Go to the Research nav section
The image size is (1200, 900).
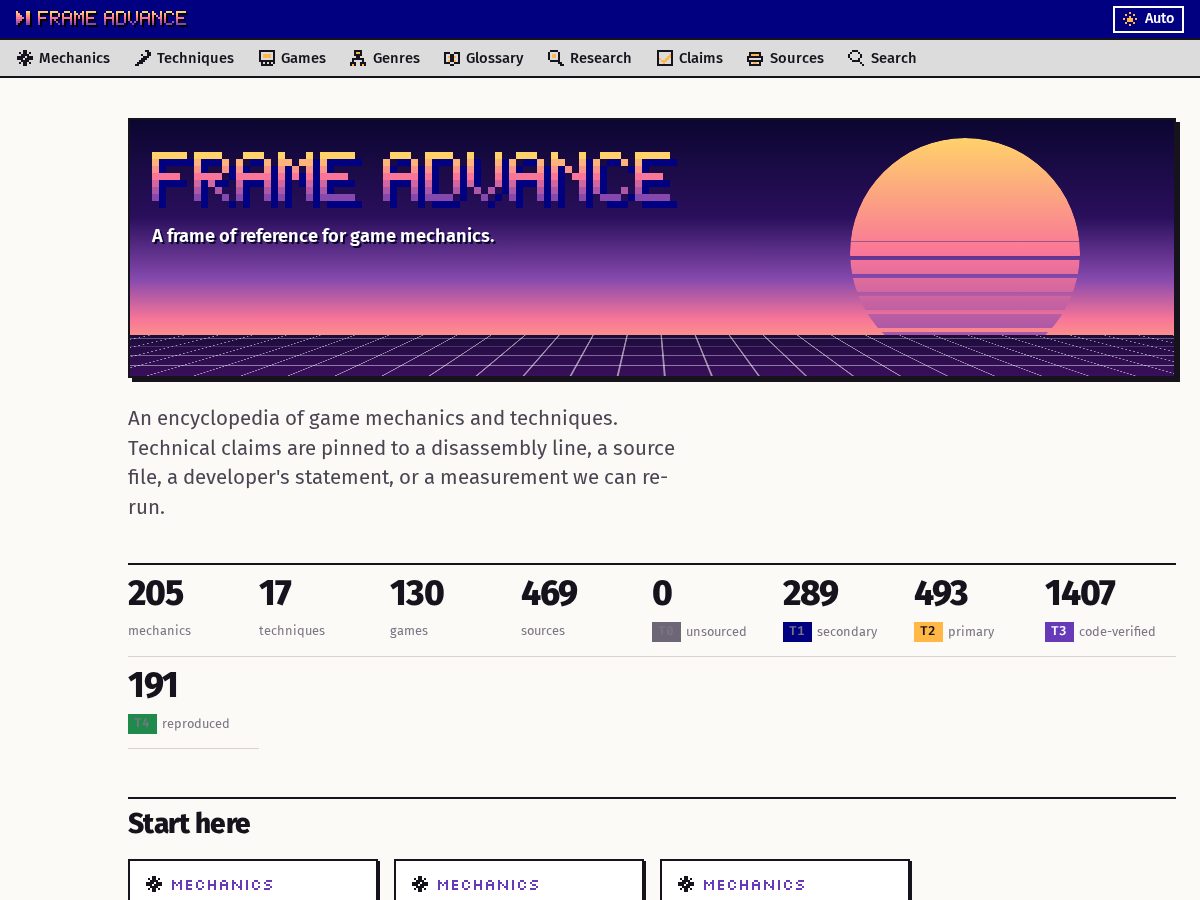click(x=590, y=58)
